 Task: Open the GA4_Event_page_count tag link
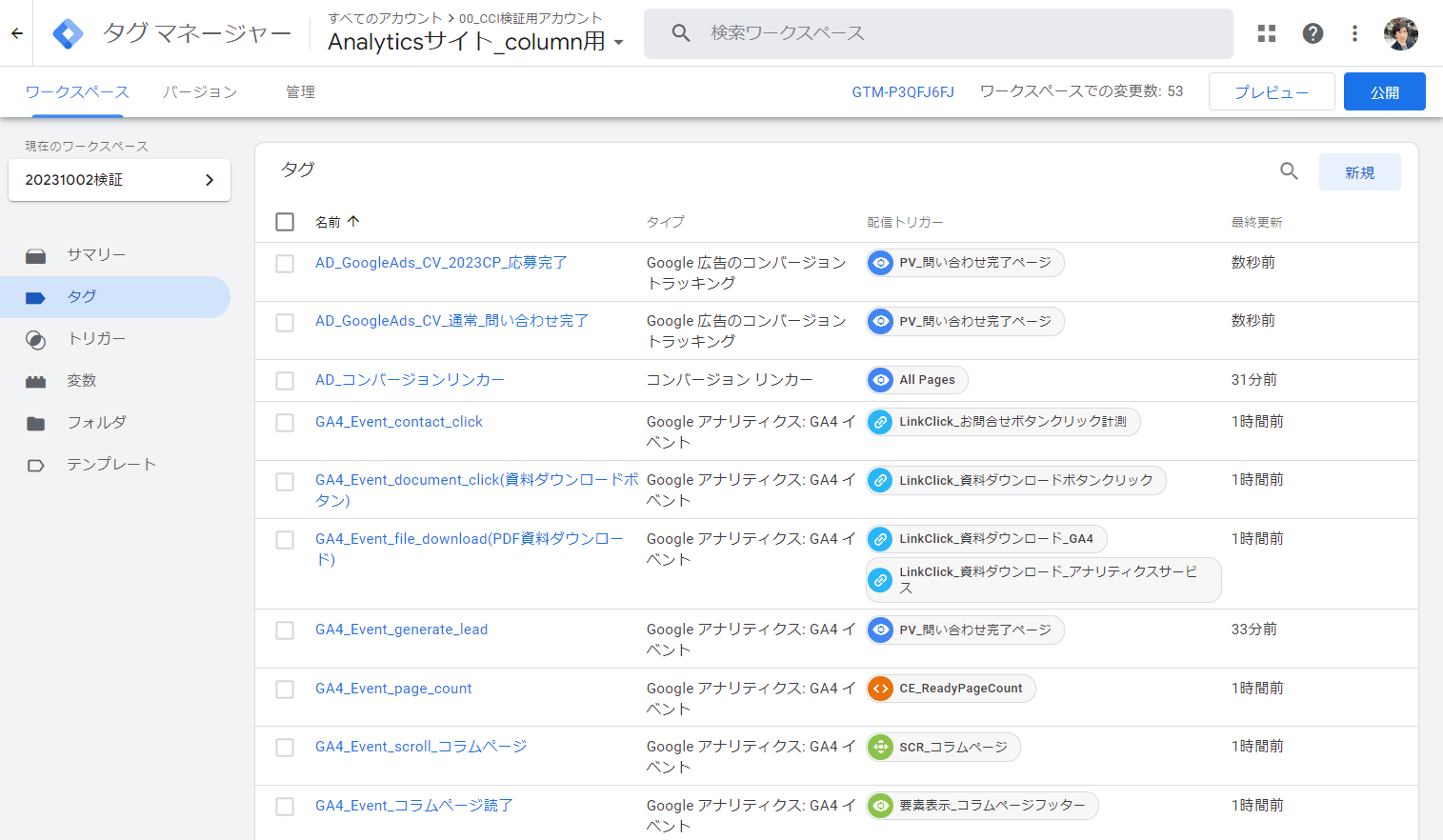pyautogui.click(x=393, y=689)
